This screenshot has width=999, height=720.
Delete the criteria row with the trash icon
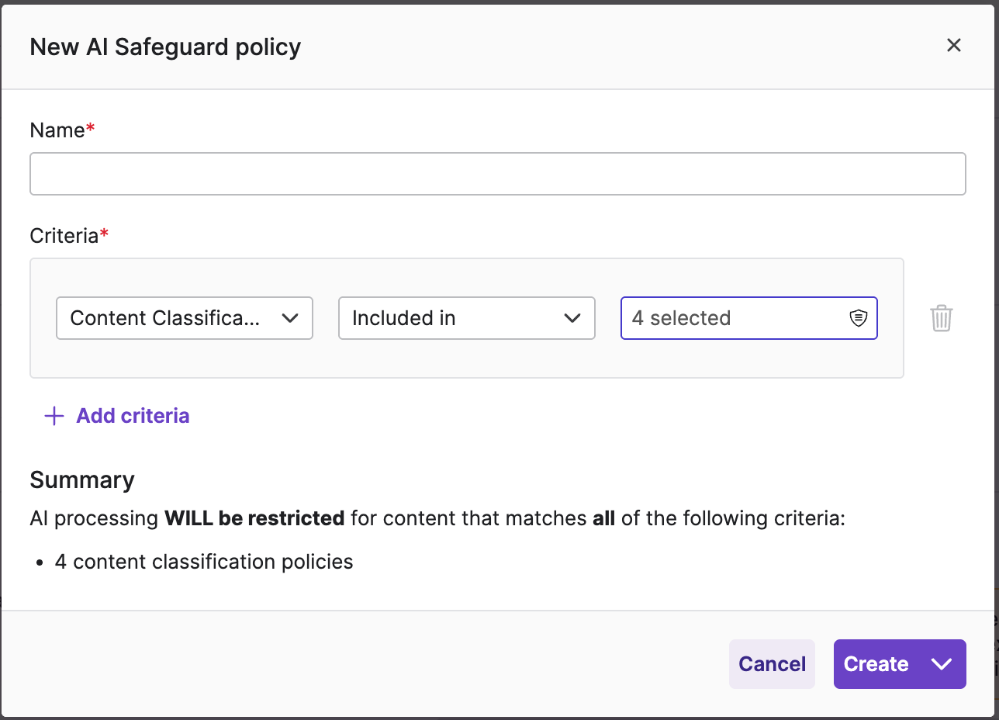tap(941, 318)
